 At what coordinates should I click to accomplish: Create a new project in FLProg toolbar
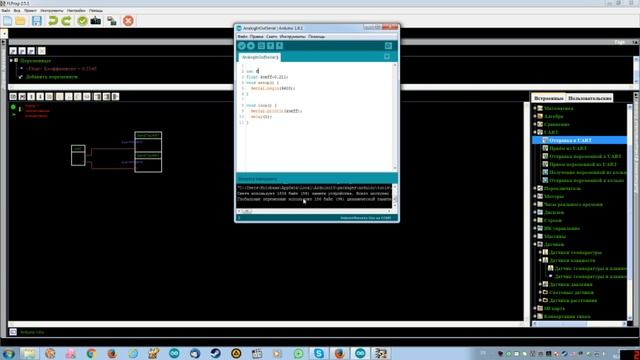pyautogui.click(x=7, y=20)
